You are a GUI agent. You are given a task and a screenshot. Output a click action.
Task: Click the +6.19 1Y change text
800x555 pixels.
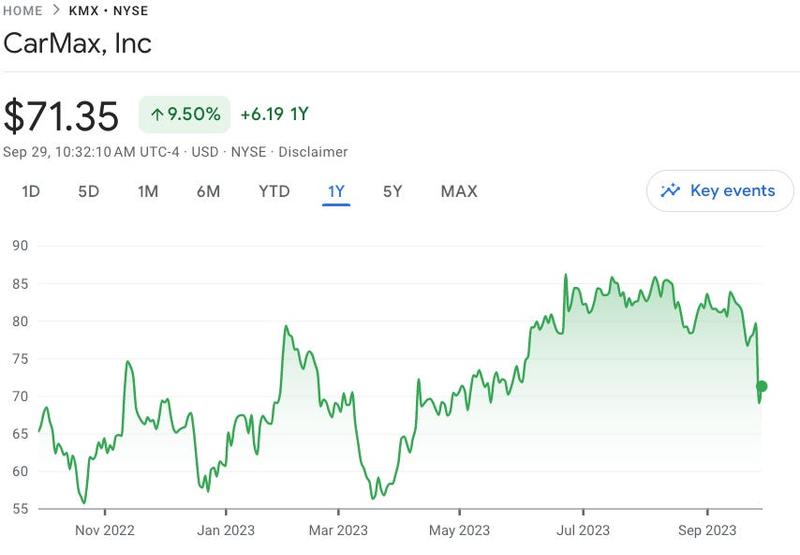(x=274, y=114)
